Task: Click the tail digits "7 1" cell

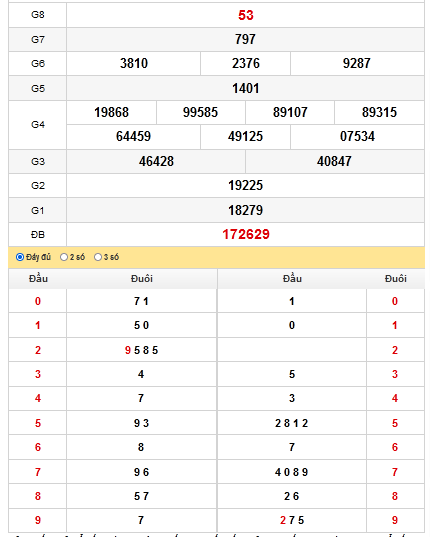Action: tap(141, 301)
